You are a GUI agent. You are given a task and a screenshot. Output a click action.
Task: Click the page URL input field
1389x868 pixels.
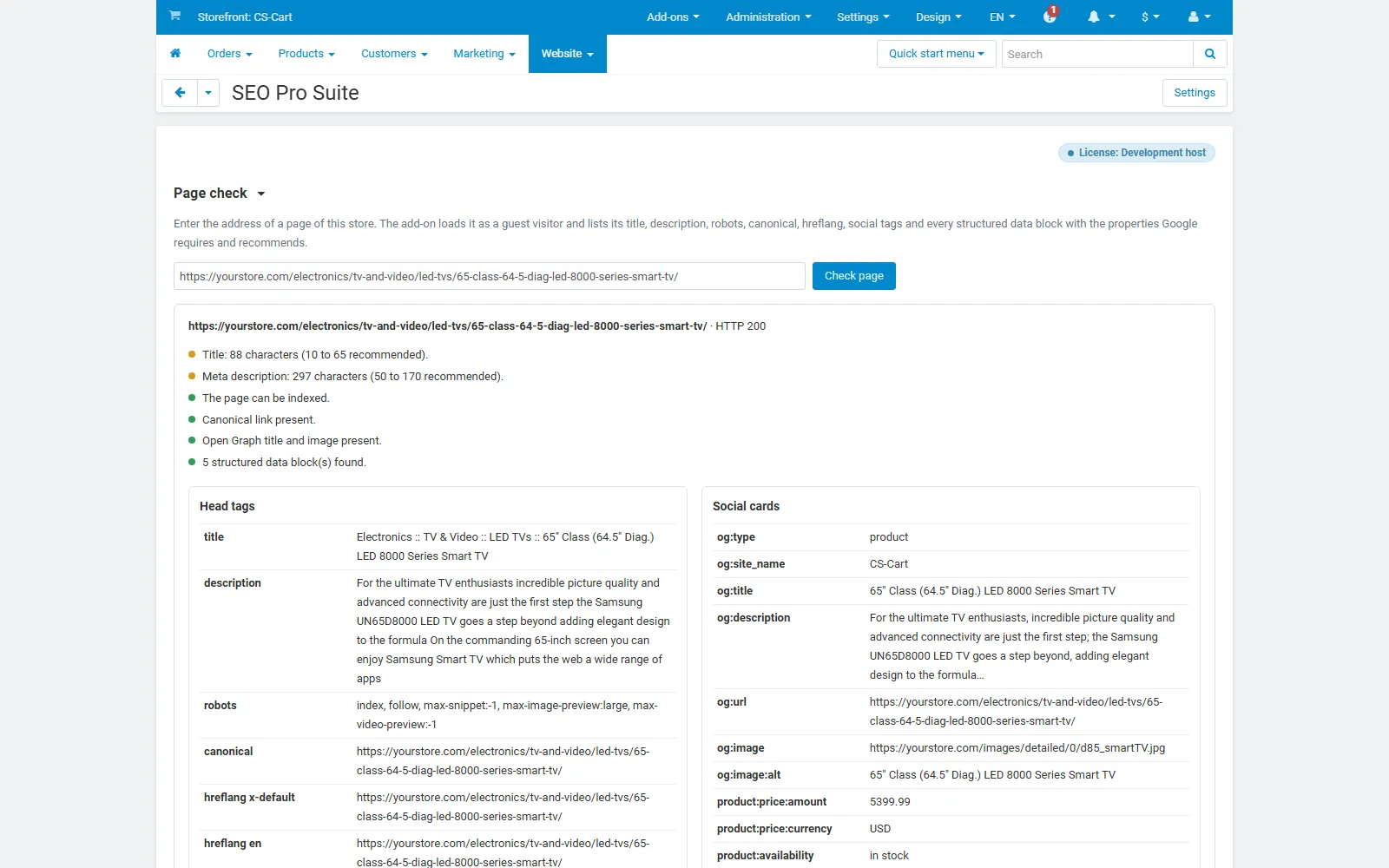490,276
